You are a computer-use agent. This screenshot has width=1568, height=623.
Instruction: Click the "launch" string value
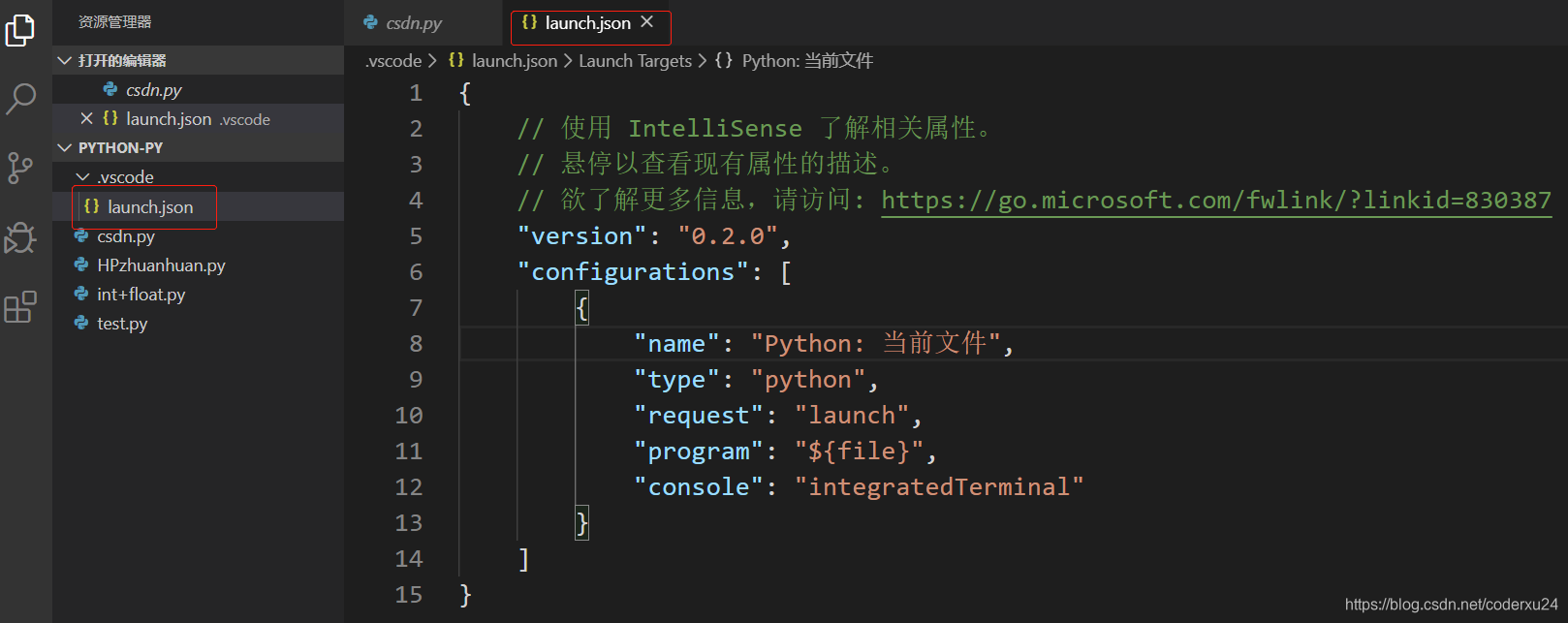853,416
